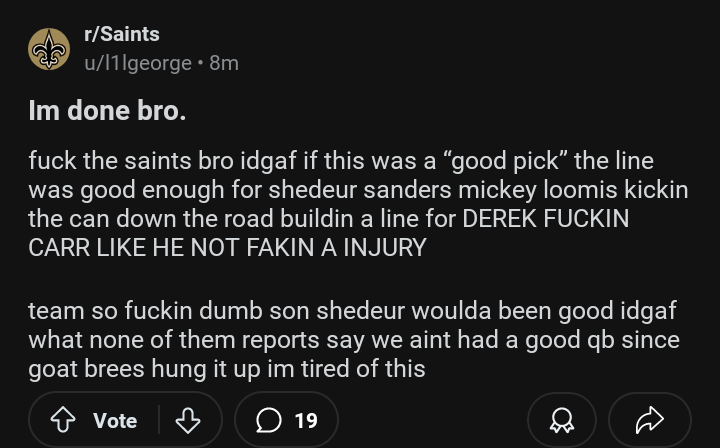Screen dimensions: 720x448
Task: Click the capitalized word 'DEREK'
Action: click(500, 218)
